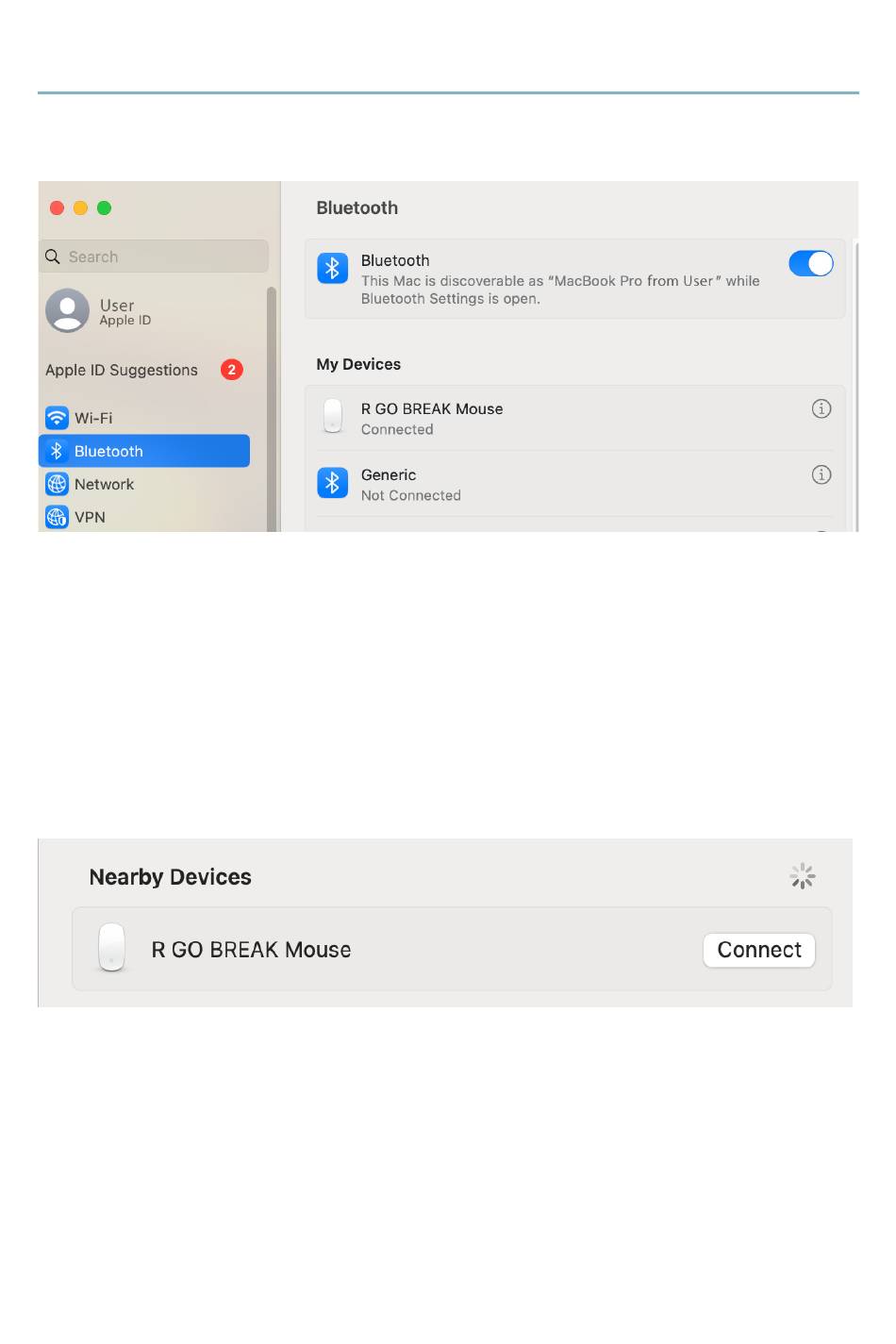Click the Bluetooth sidebar icon
Image resolution: width=896 pixels, height=1344 pixels.
(x=57, y=451)
